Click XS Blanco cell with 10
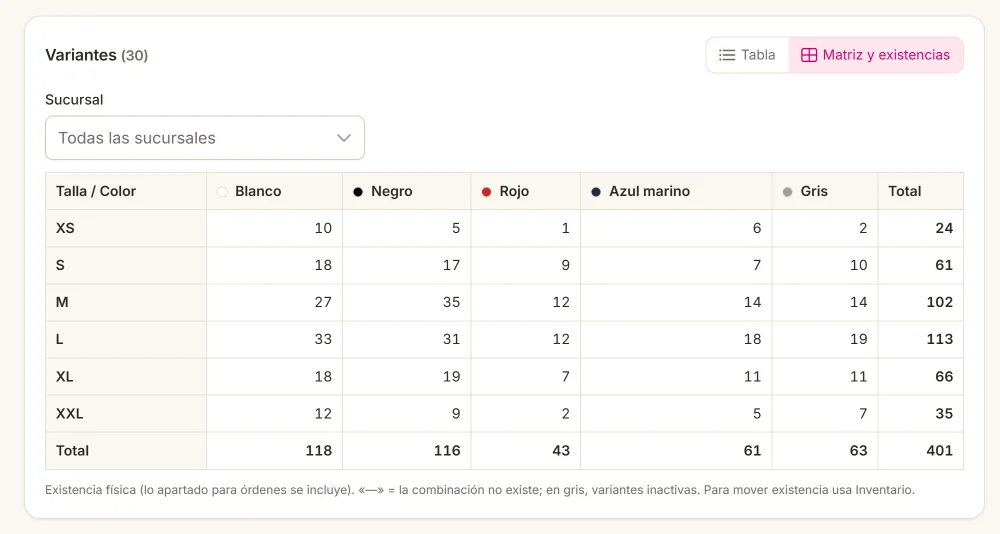 274,228
